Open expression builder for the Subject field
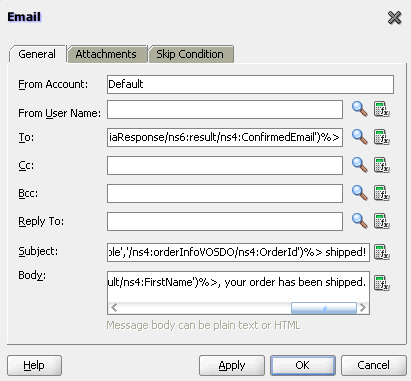The width and height of the screenshot is (411, 381). click(x=382, y=252)
